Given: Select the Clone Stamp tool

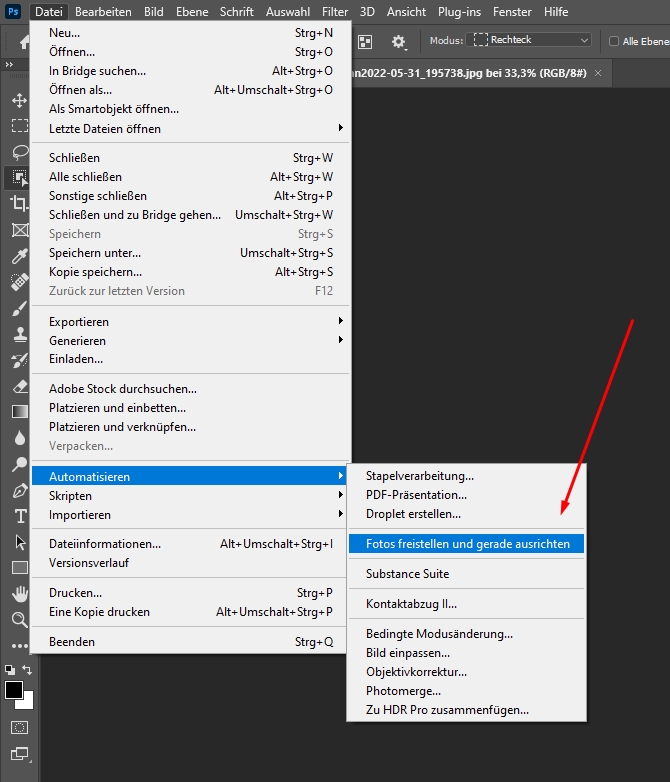Looking at the screenshot, I should tap(19, 334).
